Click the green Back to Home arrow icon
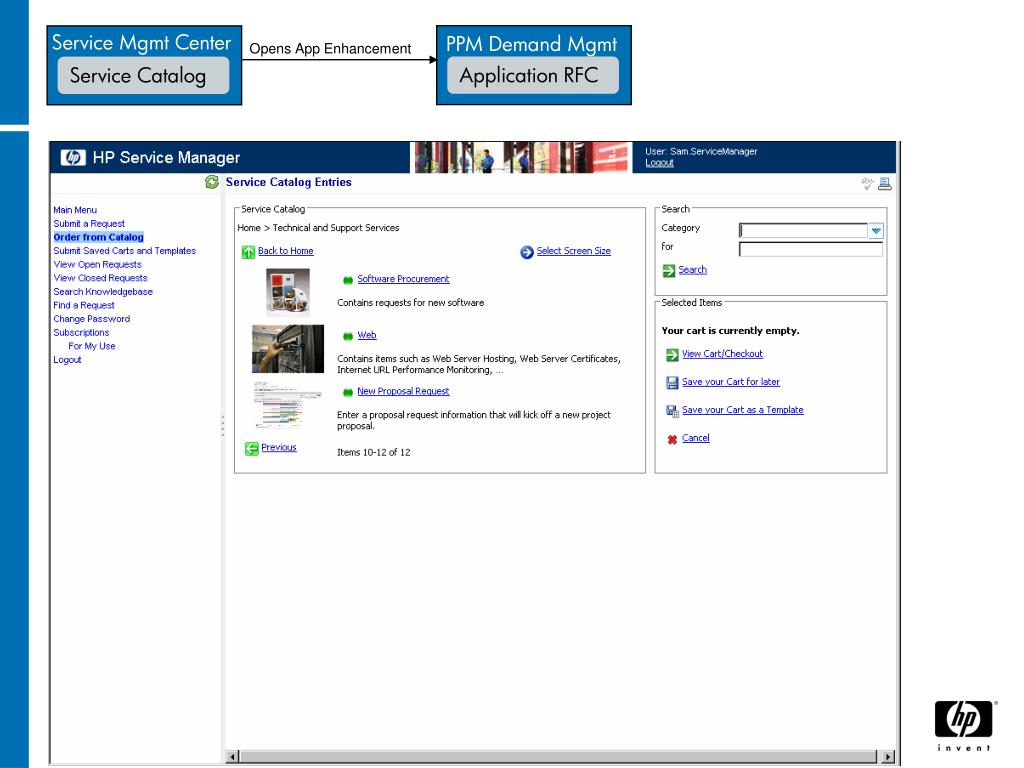The image size is (1024, 768). point(248,252)
